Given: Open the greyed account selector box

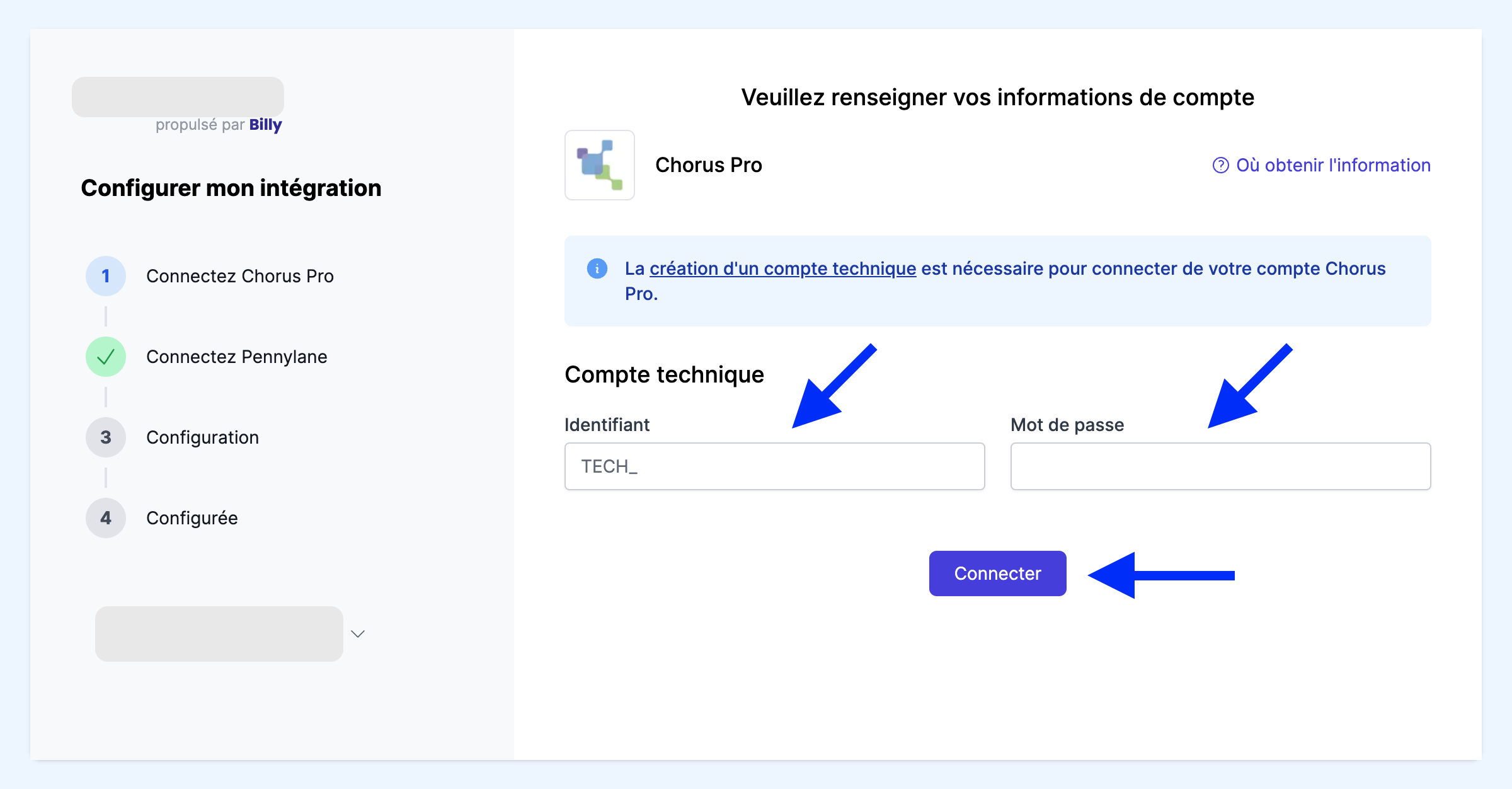Looking at the screenshot, I should click(x=219, y=634).
